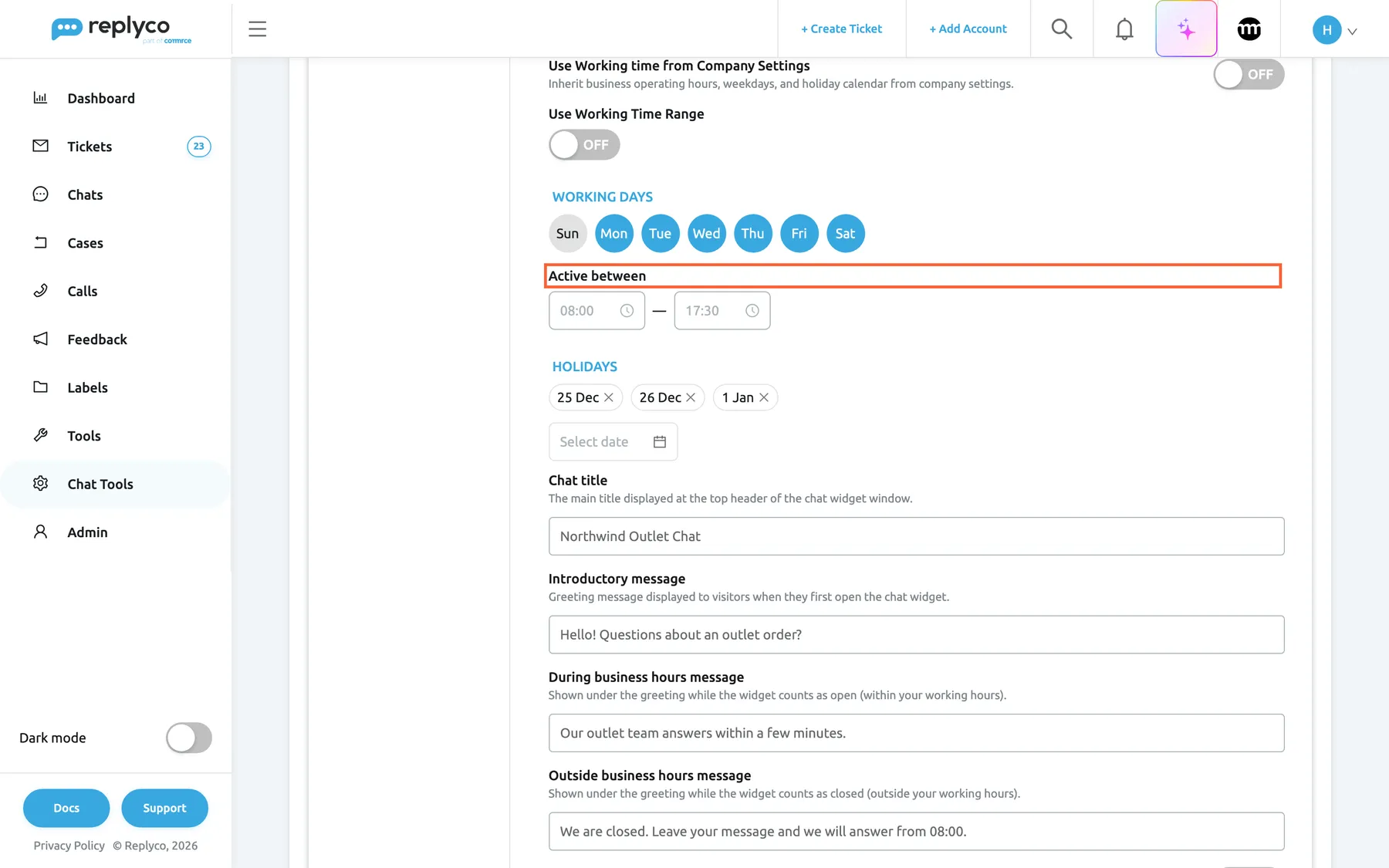Click the During business hours message field
This screenshot has height=868, width=1389.
point(916,733)
